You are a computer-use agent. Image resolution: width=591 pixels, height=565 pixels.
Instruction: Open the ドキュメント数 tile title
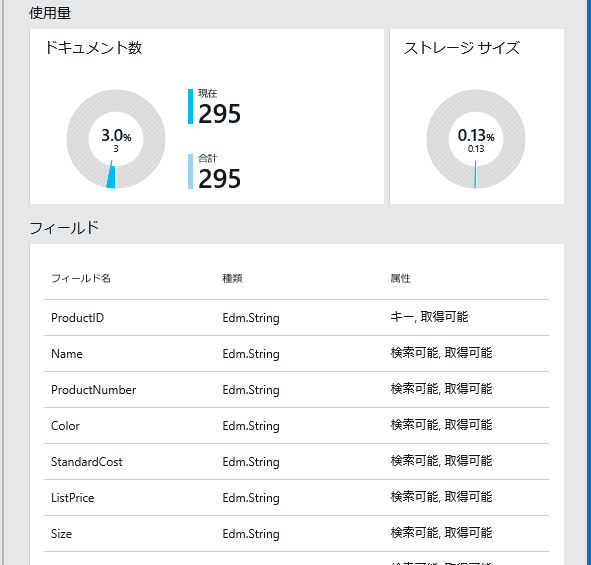point(93,48)
